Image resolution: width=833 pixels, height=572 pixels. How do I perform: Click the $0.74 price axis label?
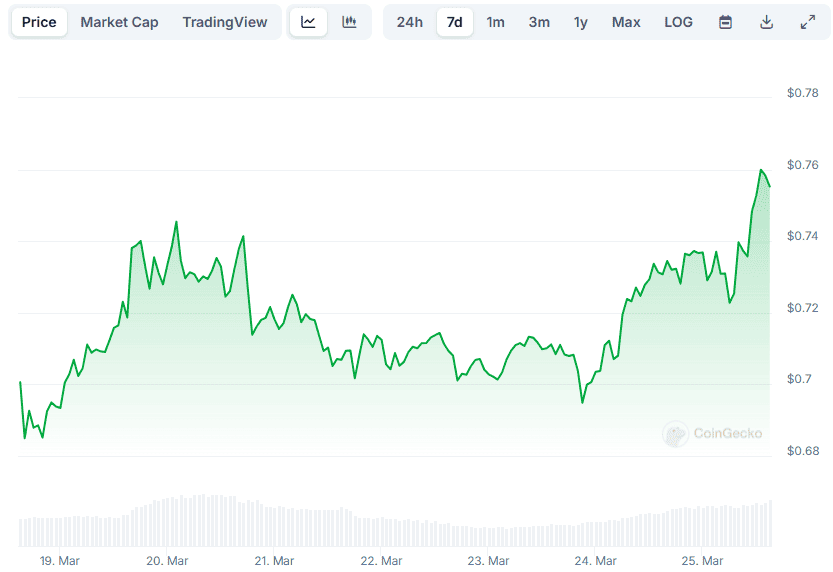803,236
